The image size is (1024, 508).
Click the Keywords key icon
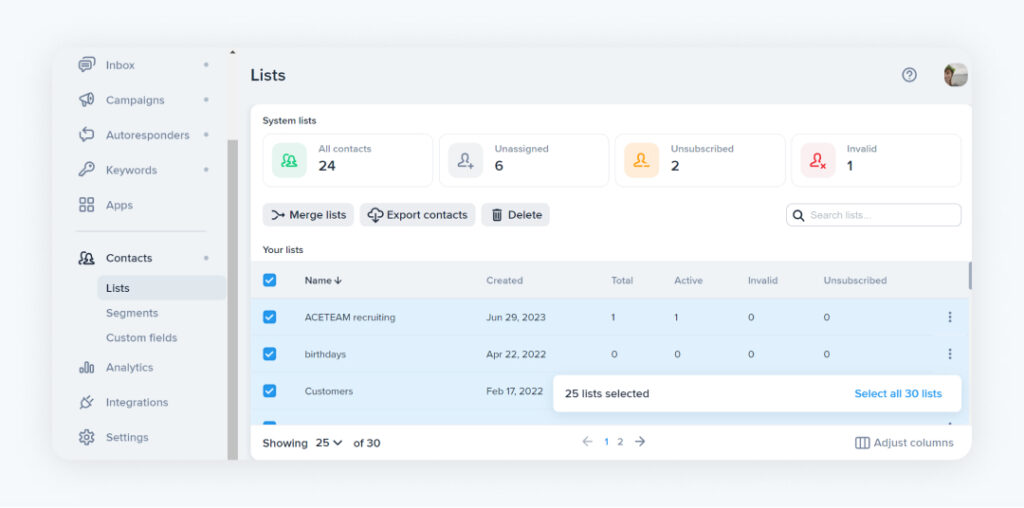point(87,170)
